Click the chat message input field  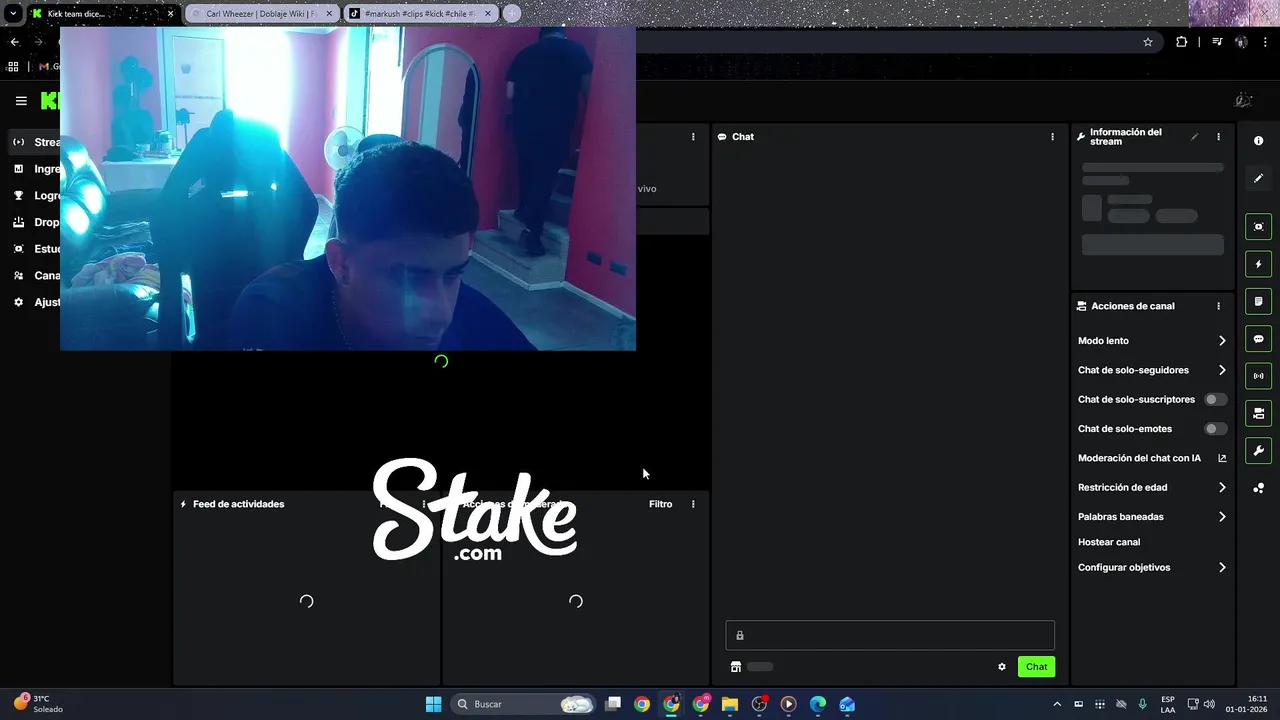click(890, 635)
